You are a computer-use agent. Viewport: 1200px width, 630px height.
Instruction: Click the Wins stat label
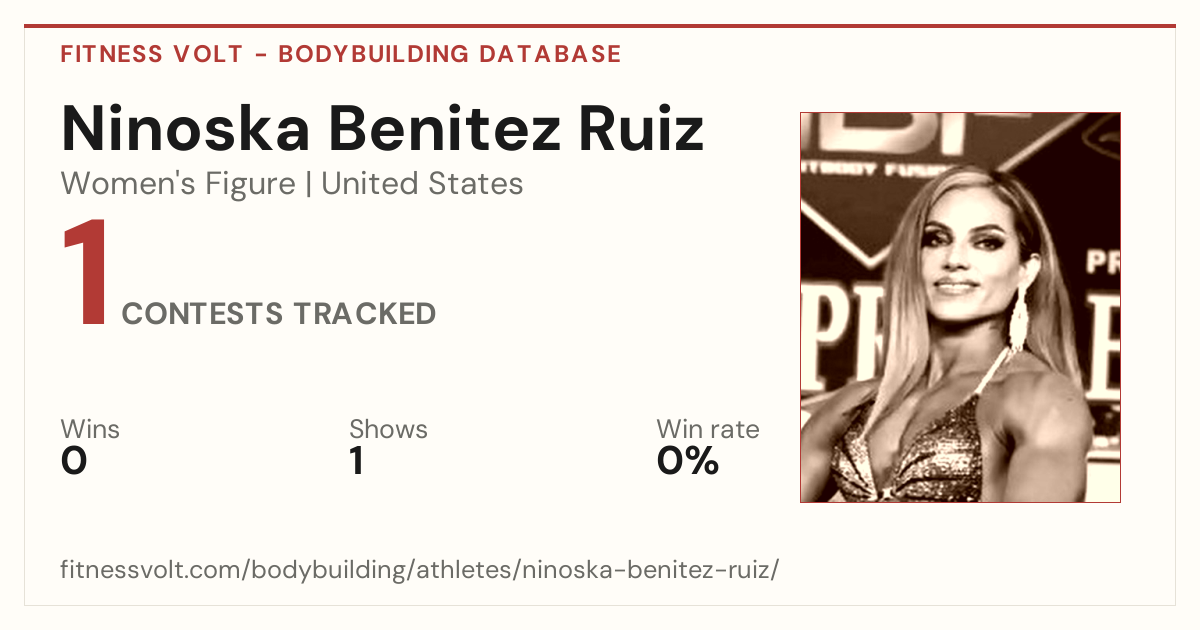90,430
